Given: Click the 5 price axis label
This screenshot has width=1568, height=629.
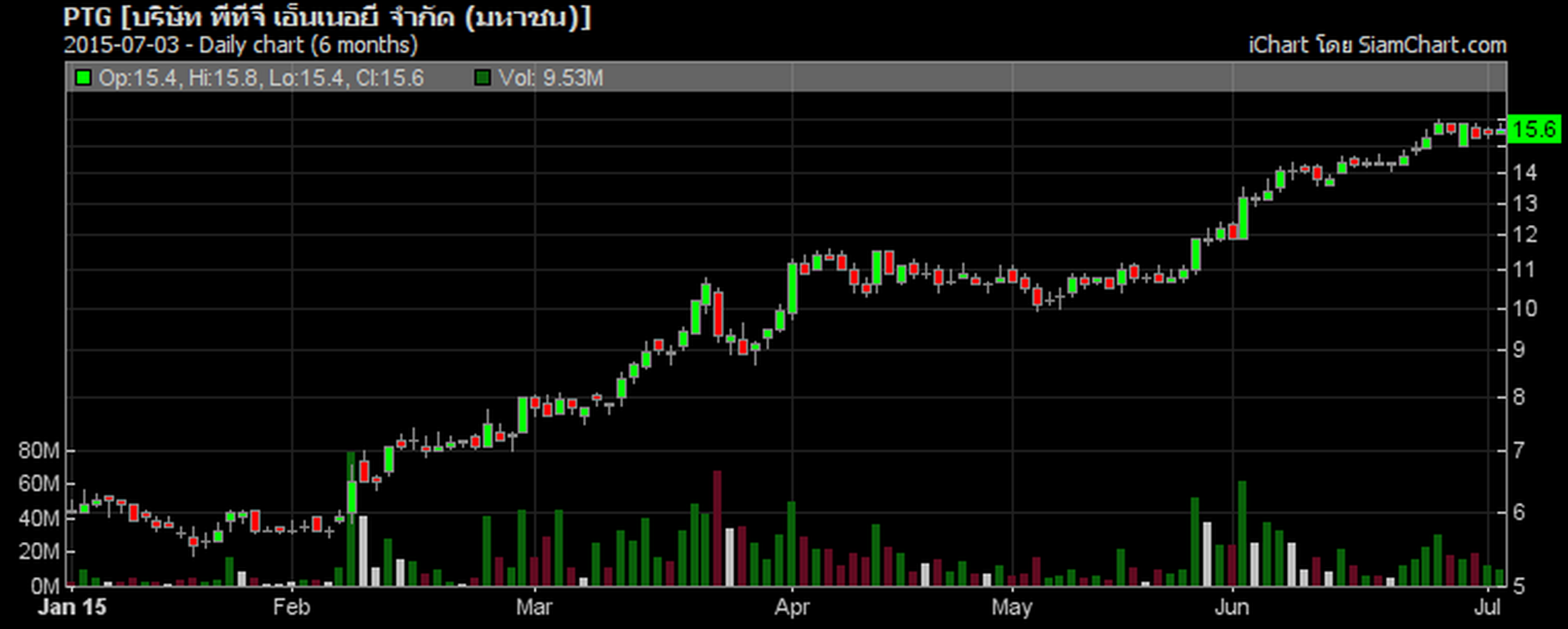Looking at the screenshot, I should tap(1519, 586).
